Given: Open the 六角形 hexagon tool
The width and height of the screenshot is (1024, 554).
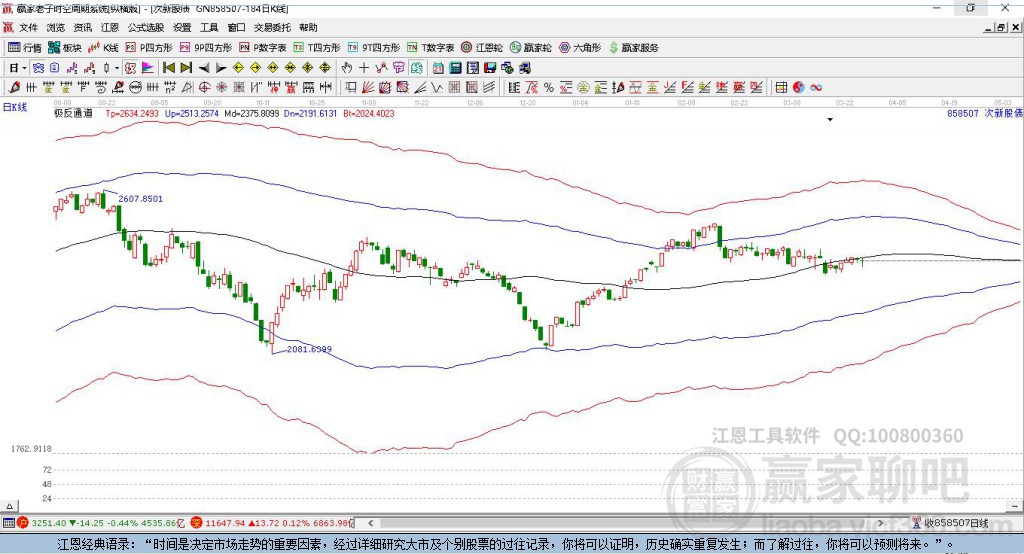Looking at the screenshot, I should [x=580, y=48].
